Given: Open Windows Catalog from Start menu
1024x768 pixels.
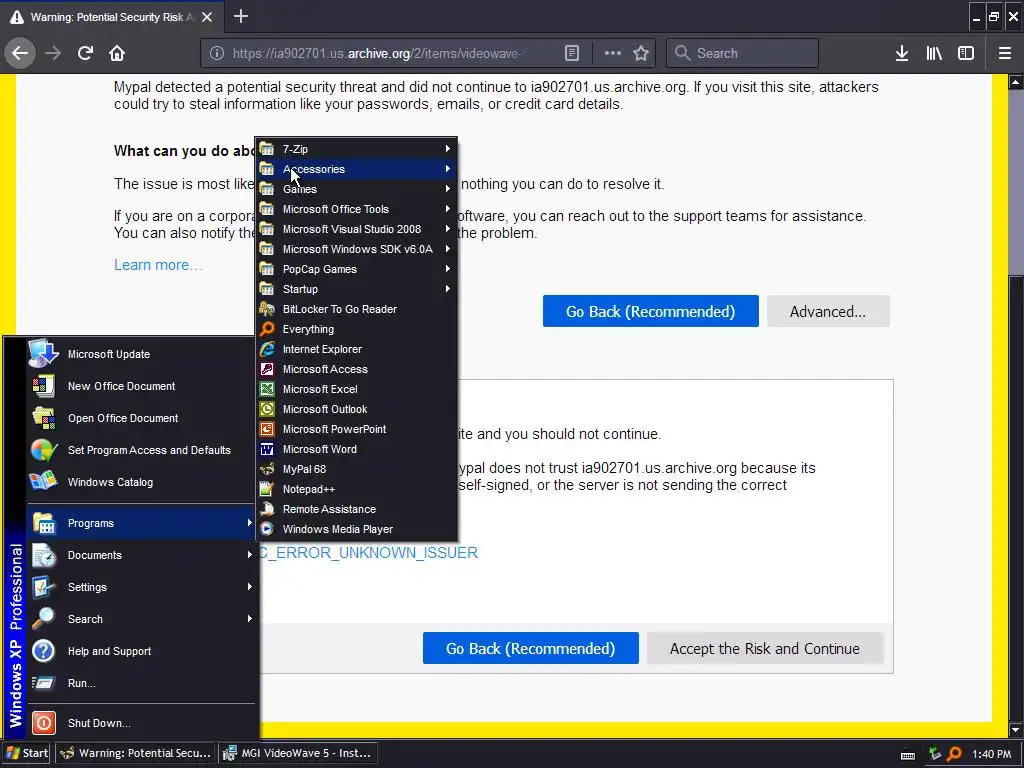Looking at the screenshot, I should coord(142,482).
